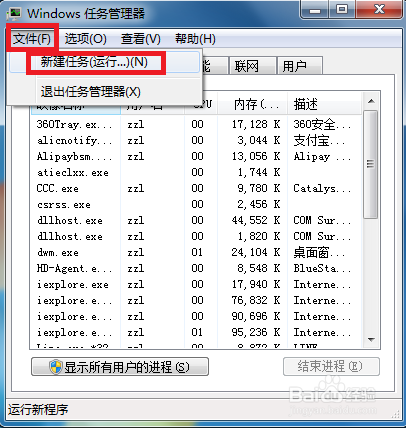This screenshot has height=428, width=406.
Task: Open the 文件(F) menu
Action: (32, 39)
